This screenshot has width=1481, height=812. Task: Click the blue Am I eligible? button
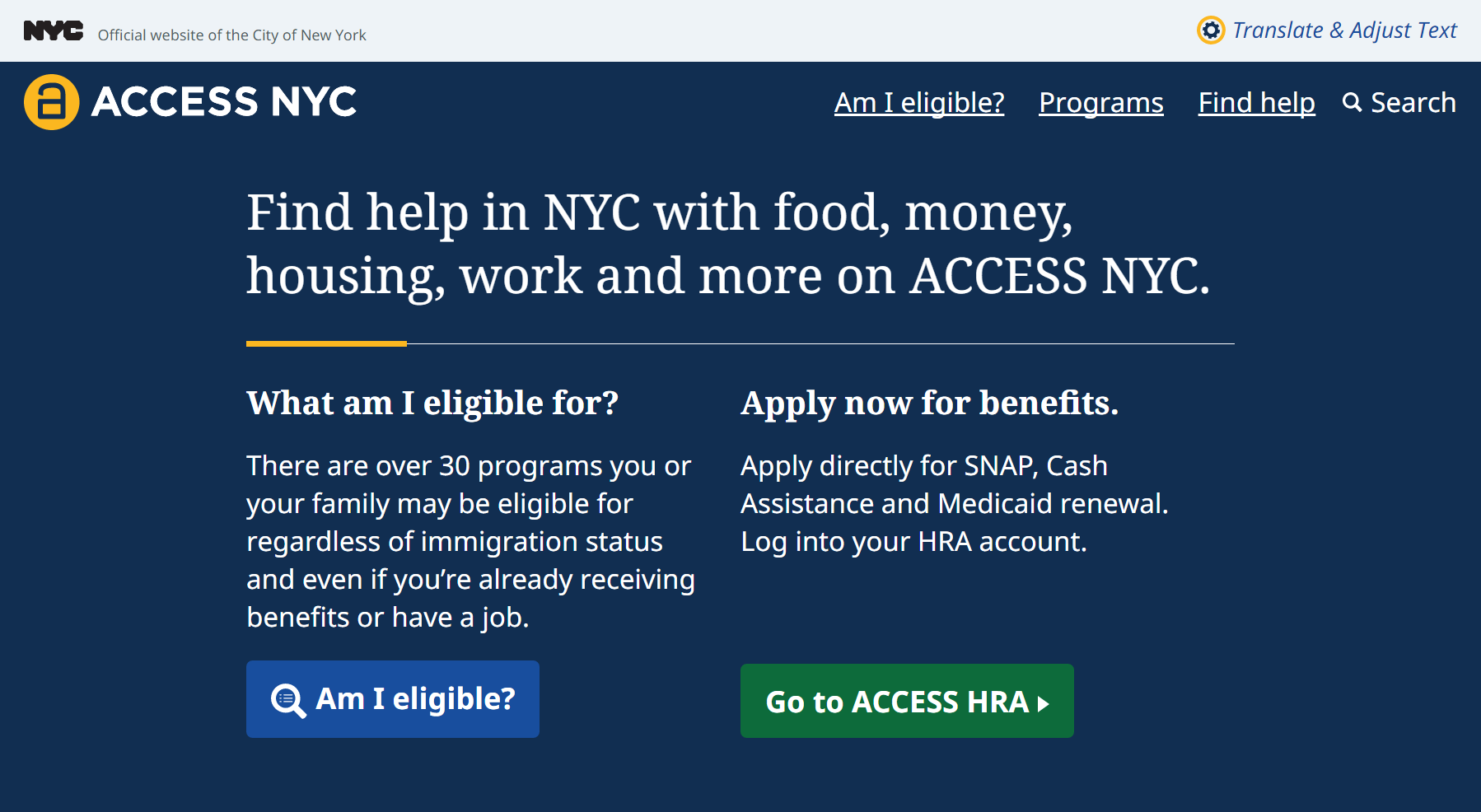pos(393,699)
